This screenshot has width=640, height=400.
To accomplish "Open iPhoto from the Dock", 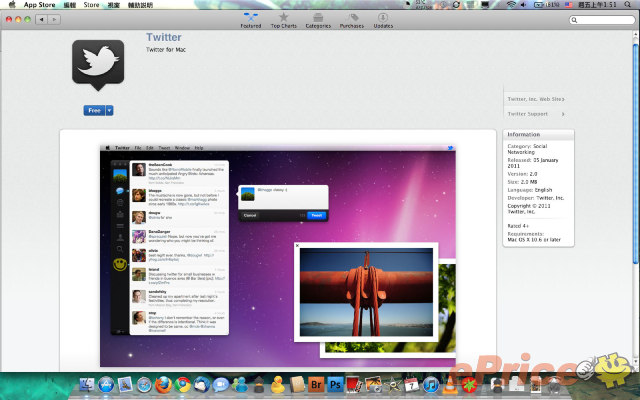I will pyautogui.click(x=373, y=384).
